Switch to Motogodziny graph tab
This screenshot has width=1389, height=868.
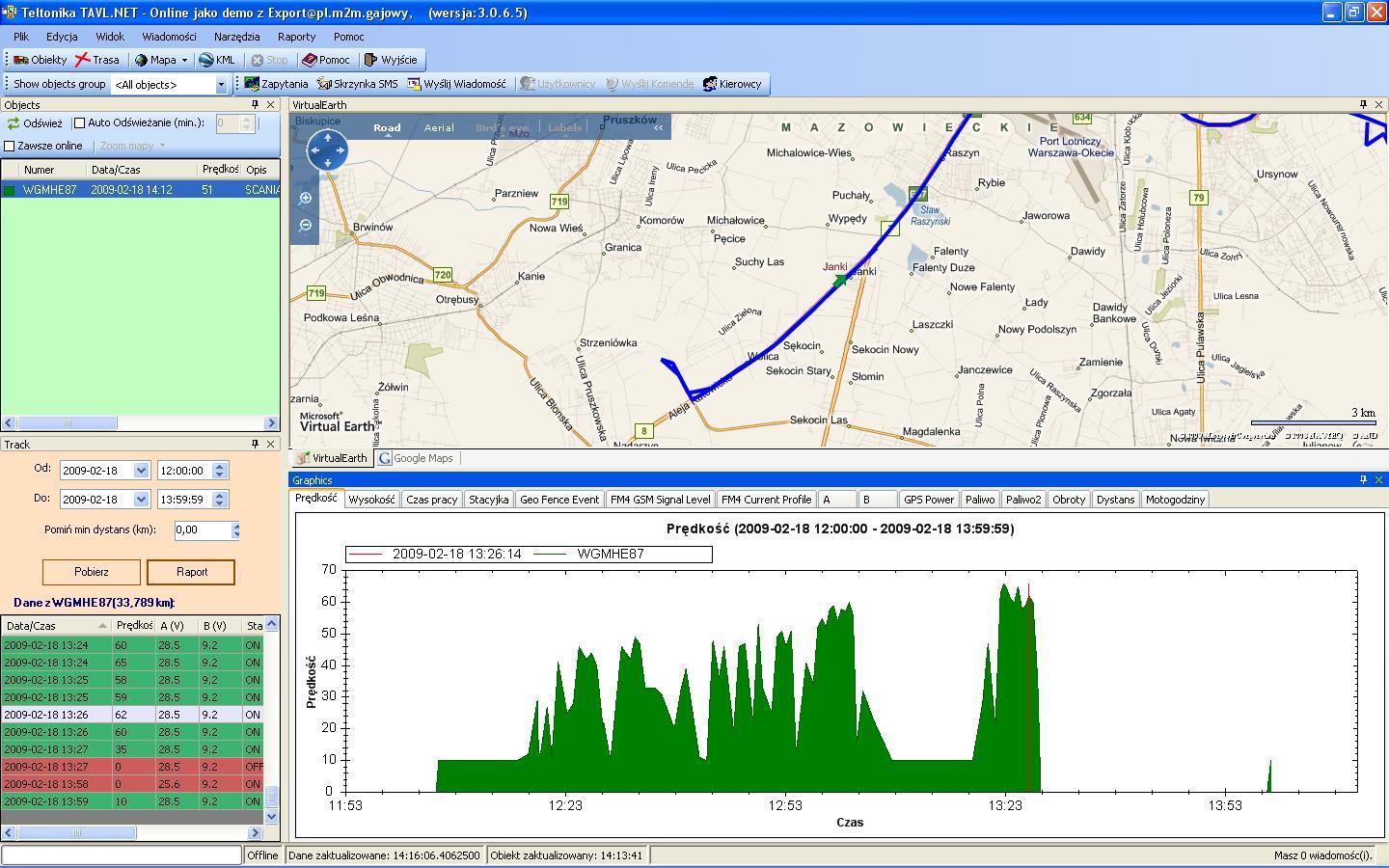[x=1175, y=500]
